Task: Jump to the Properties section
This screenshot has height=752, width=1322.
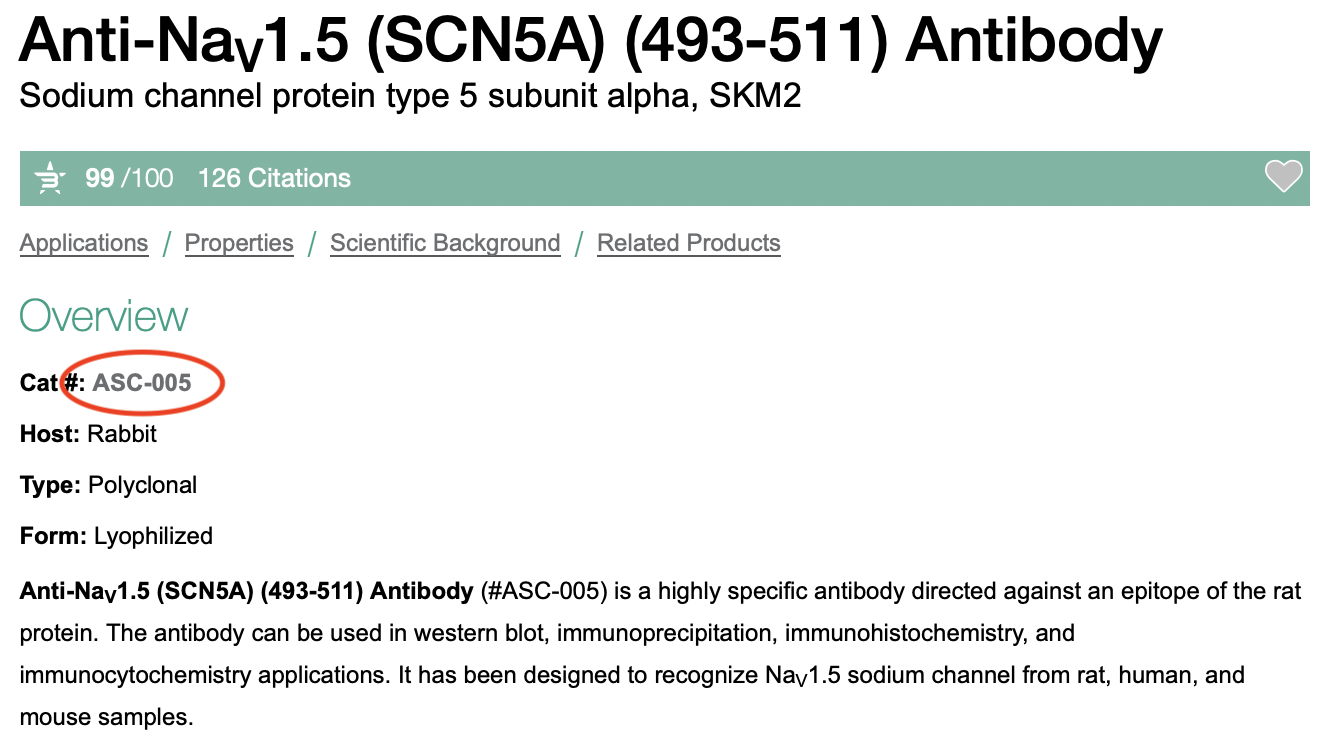Action: tap(239, 243)
